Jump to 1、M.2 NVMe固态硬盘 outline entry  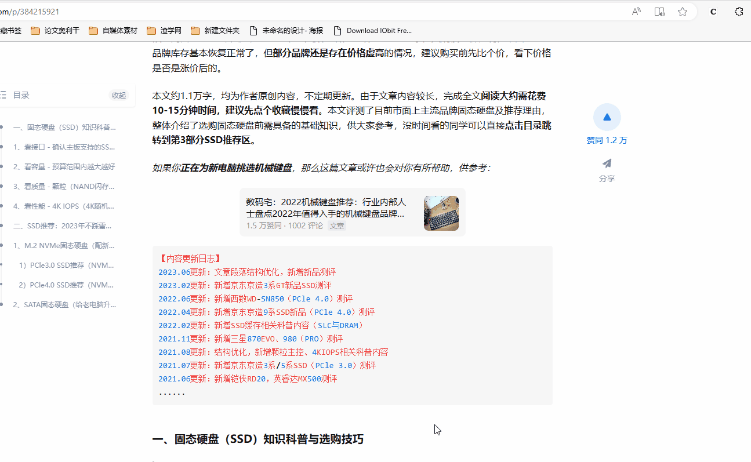click(64, 246)
